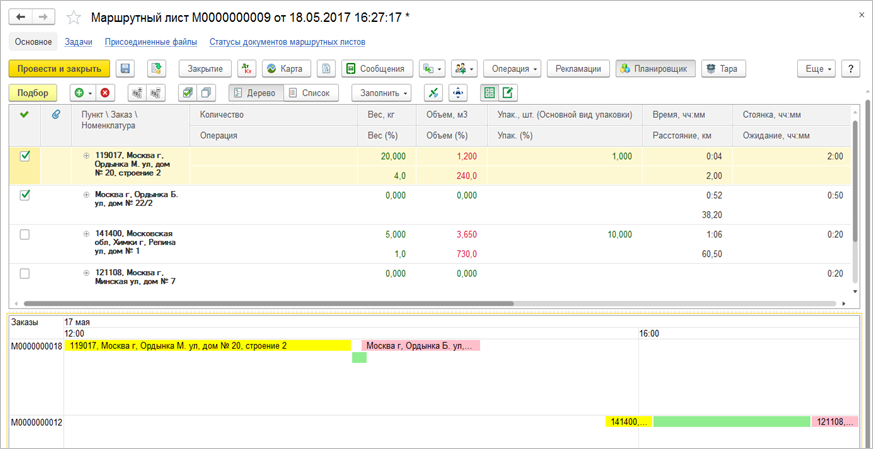Open the Задачи tab
This screenshot has height=449, width=873.
click(x=78, y=42)
